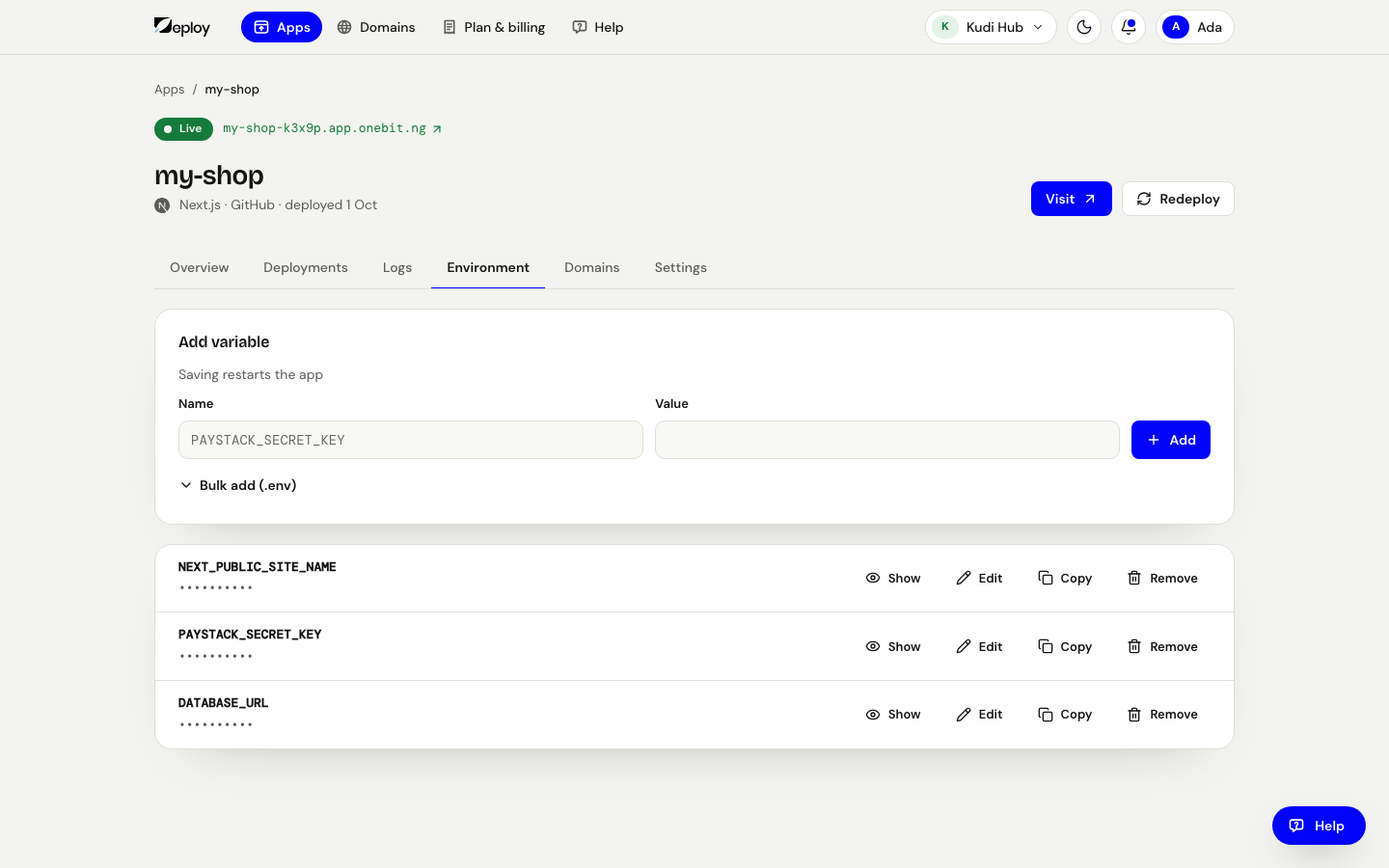This screenshot has width=1389, height=868.
Task: Open the floating Help chat button
Action: 1319,826
